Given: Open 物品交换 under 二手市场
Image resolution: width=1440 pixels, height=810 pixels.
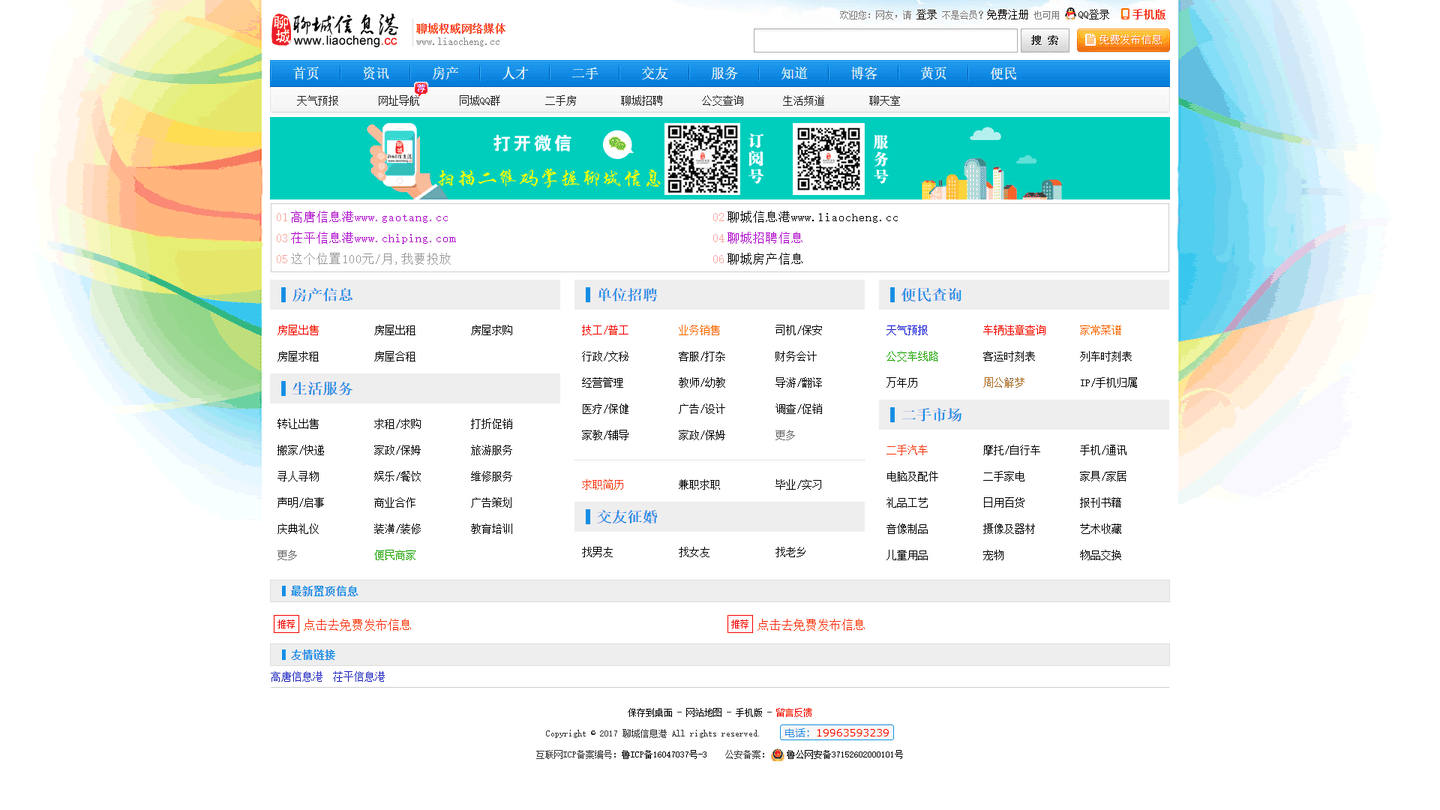Looking at the screenshot, I should (1100, 555).
